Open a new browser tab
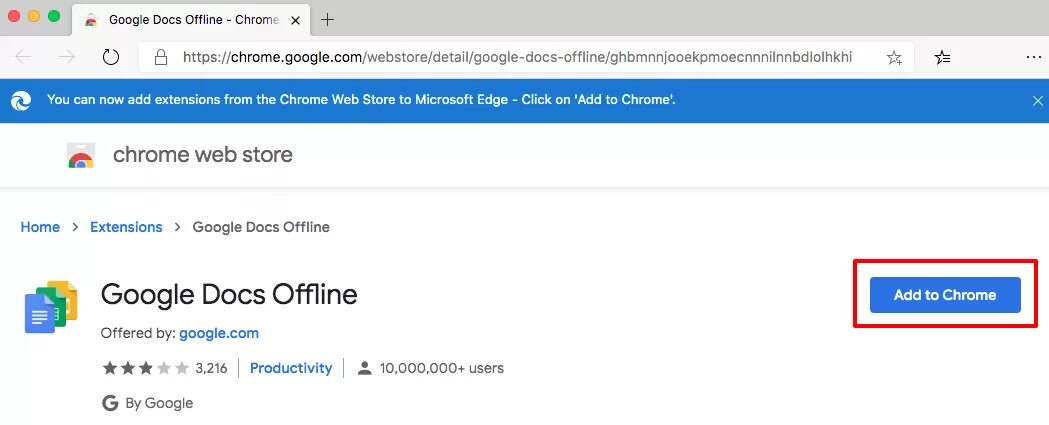The image size is (1049, 425). coord(327,19)
